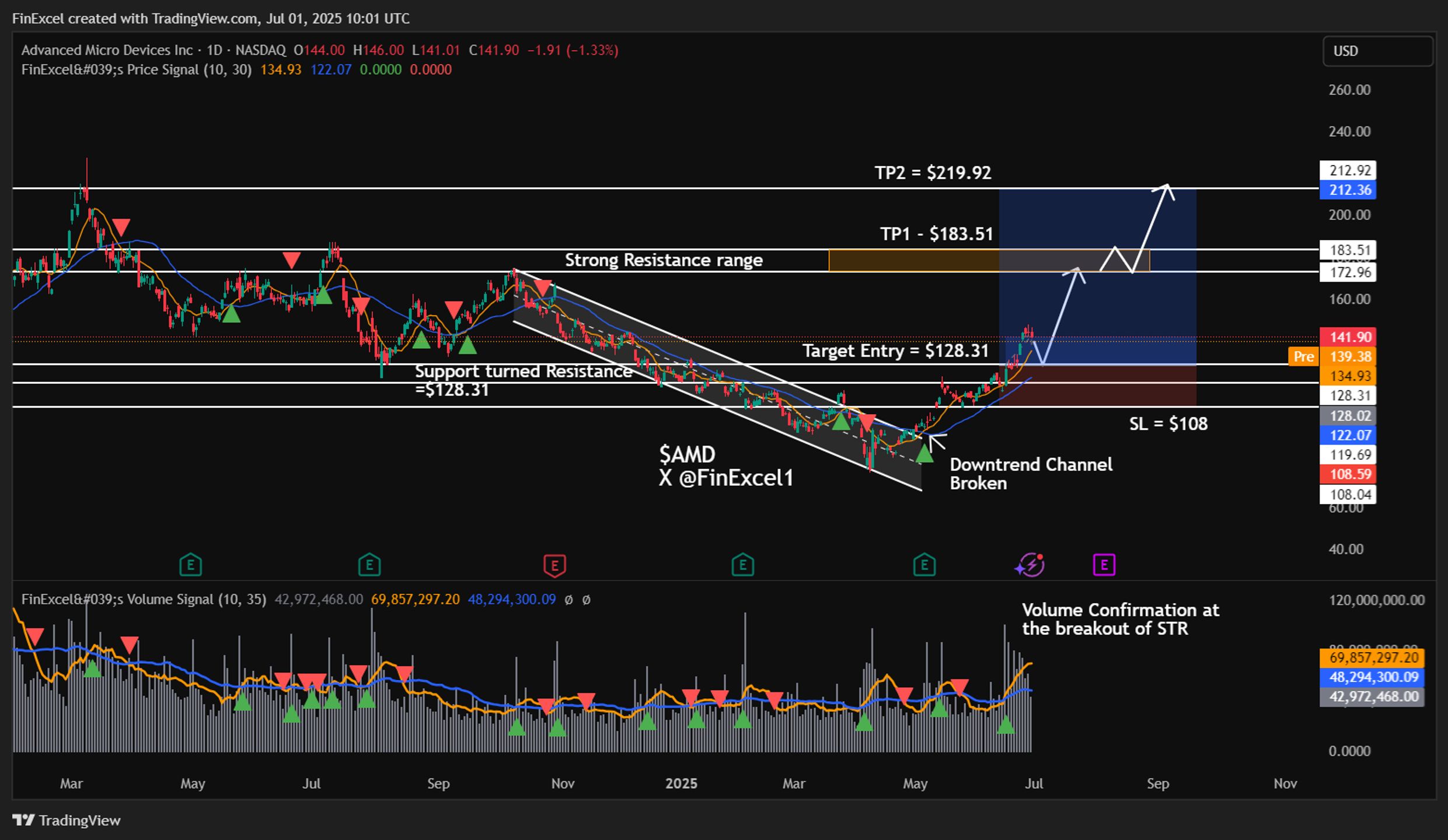Click the $AMD X @FinExcel1 text label
This screenshot has height=840, width=1448.
pyautogui.click(x=726, y=466)
